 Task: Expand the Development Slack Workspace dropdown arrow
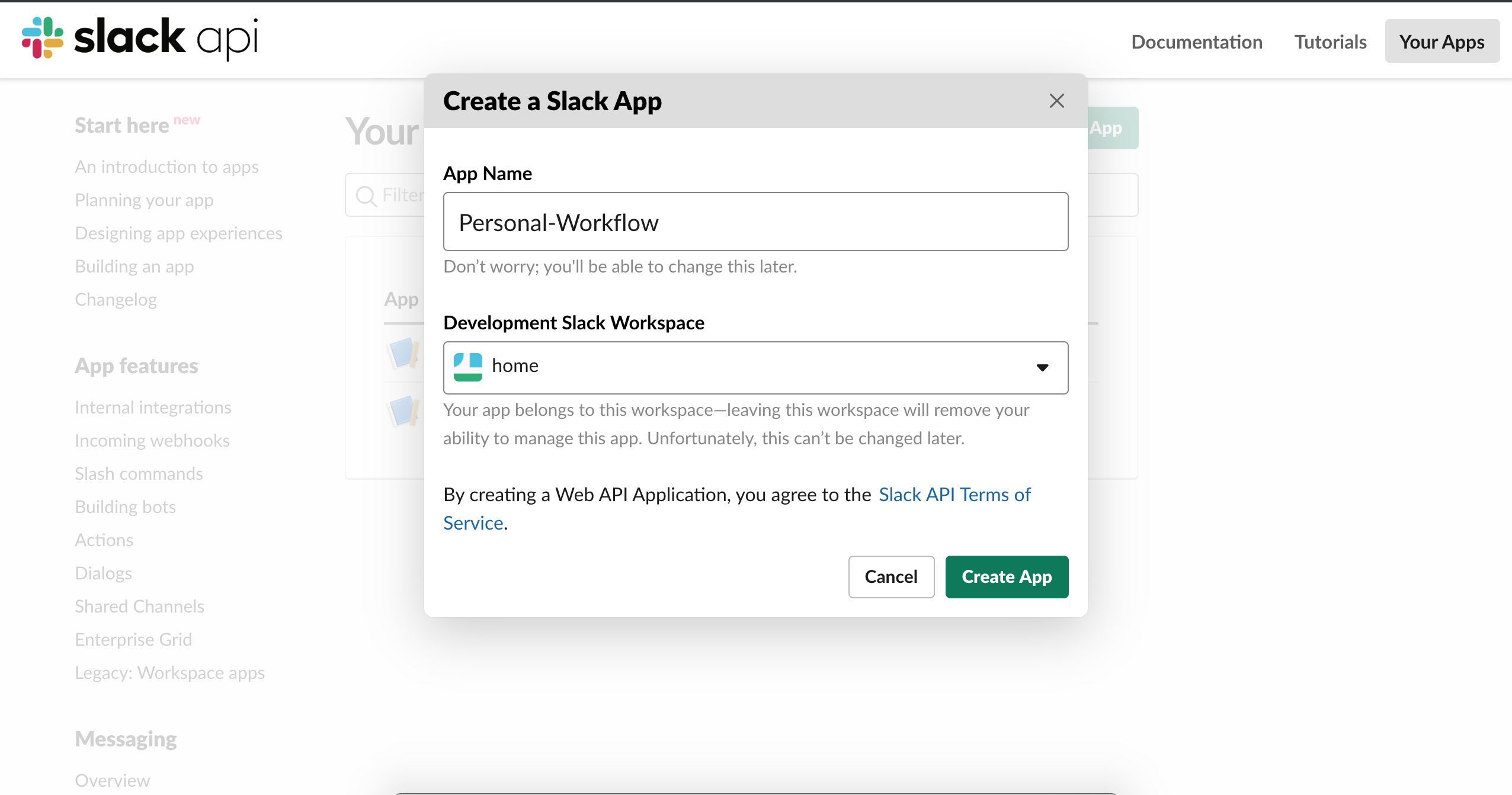click(1042, 367)
